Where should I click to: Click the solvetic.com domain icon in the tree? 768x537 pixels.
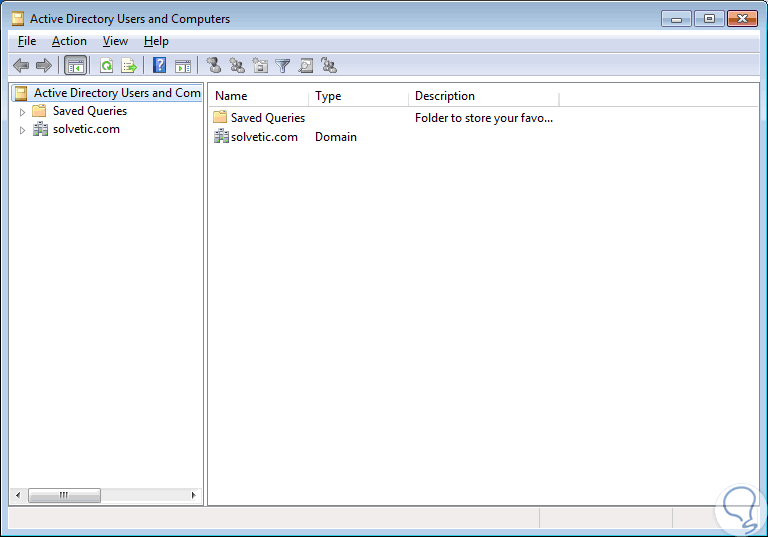pyautogui.click(x=40, y=129)
